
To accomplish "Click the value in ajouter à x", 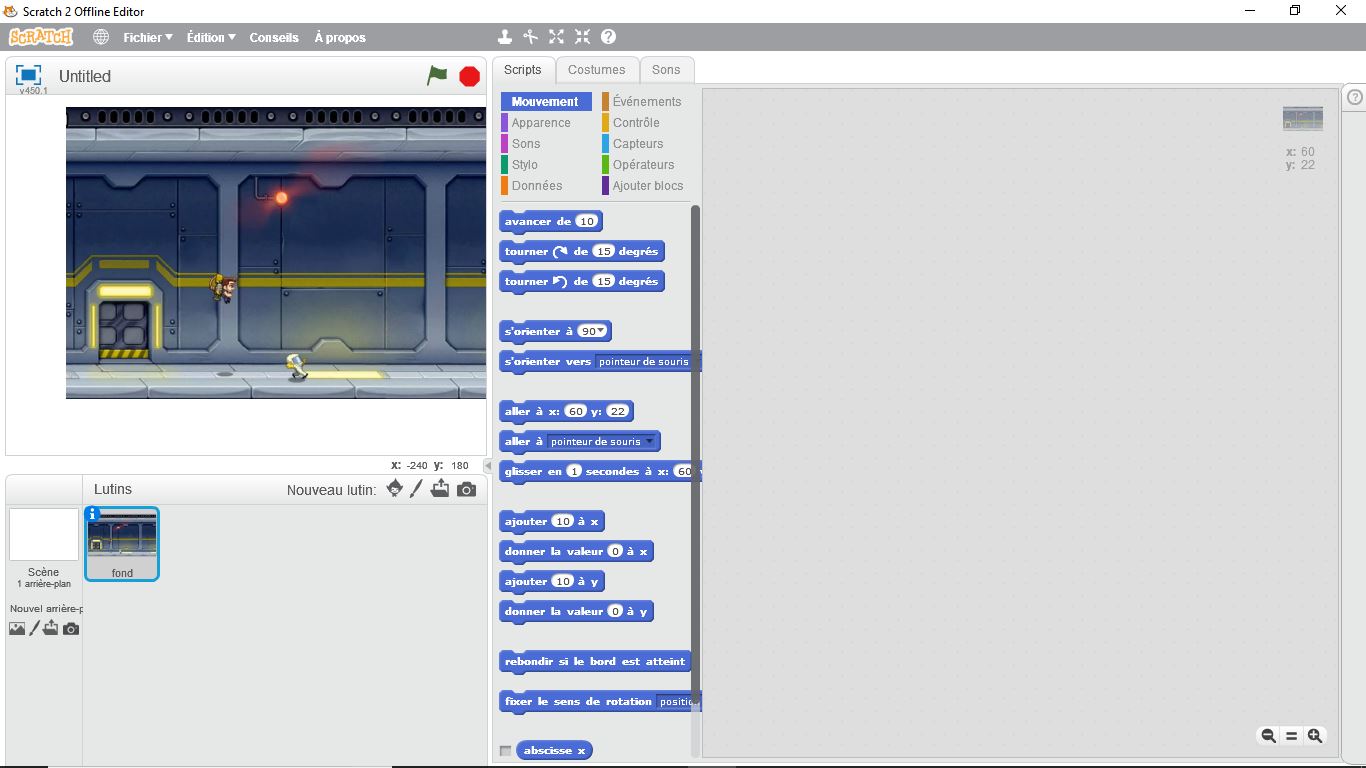I will click(x=563, y=522).
